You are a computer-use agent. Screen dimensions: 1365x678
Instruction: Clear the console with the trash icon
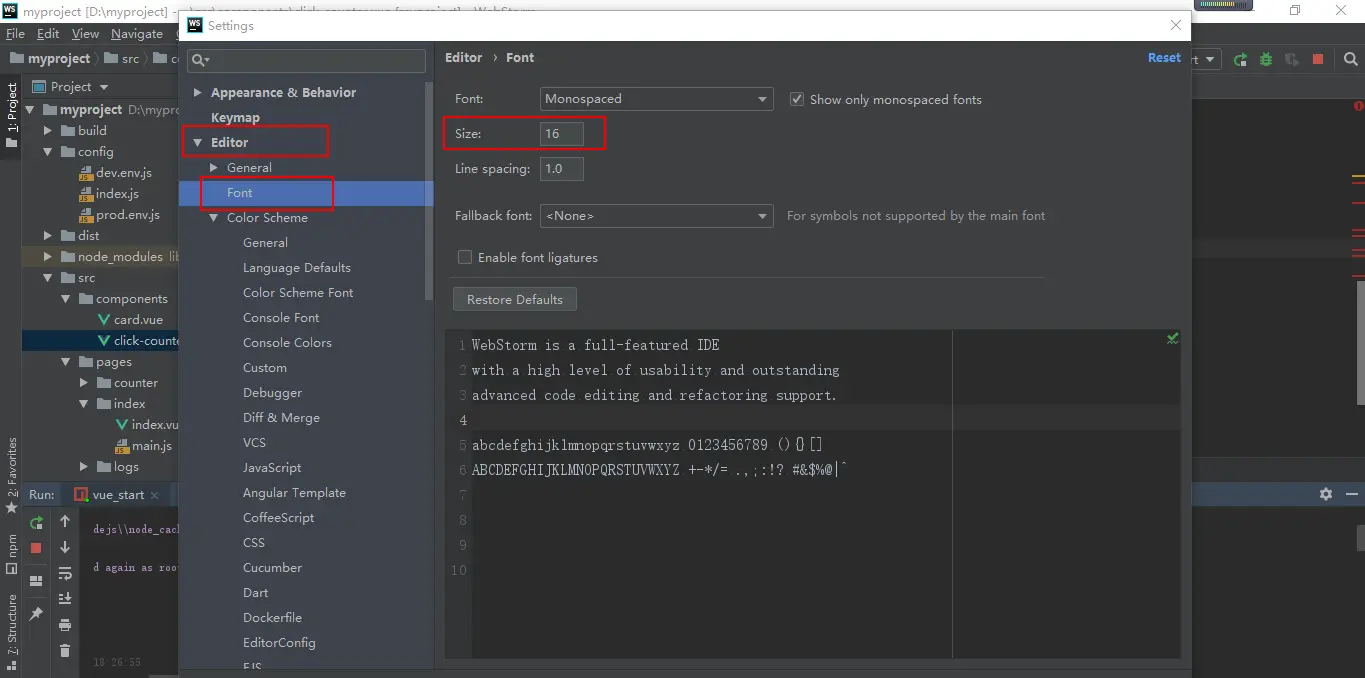click(65, 651)
